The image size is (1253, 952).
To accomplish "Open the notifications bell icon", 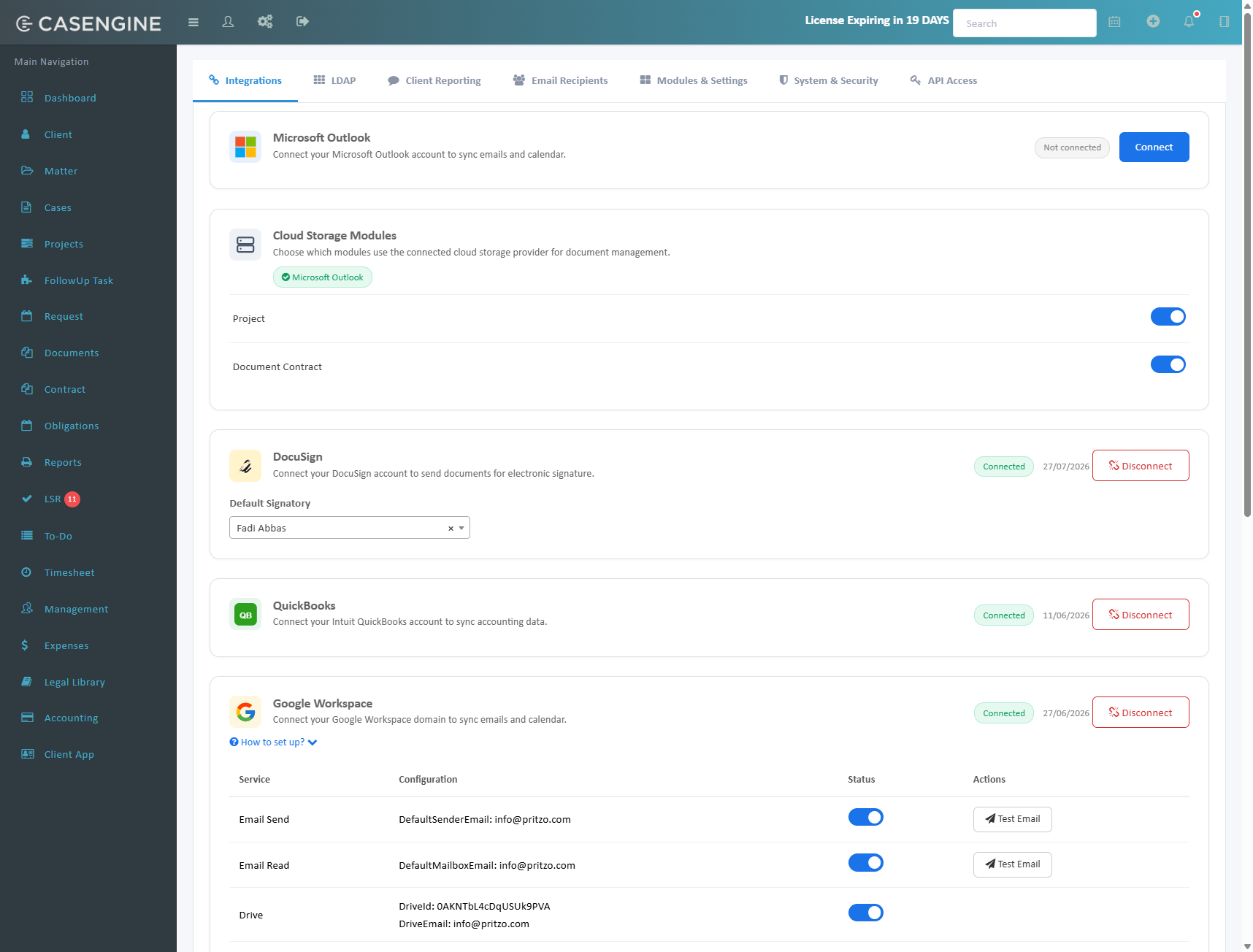I will coord(1189,21).
